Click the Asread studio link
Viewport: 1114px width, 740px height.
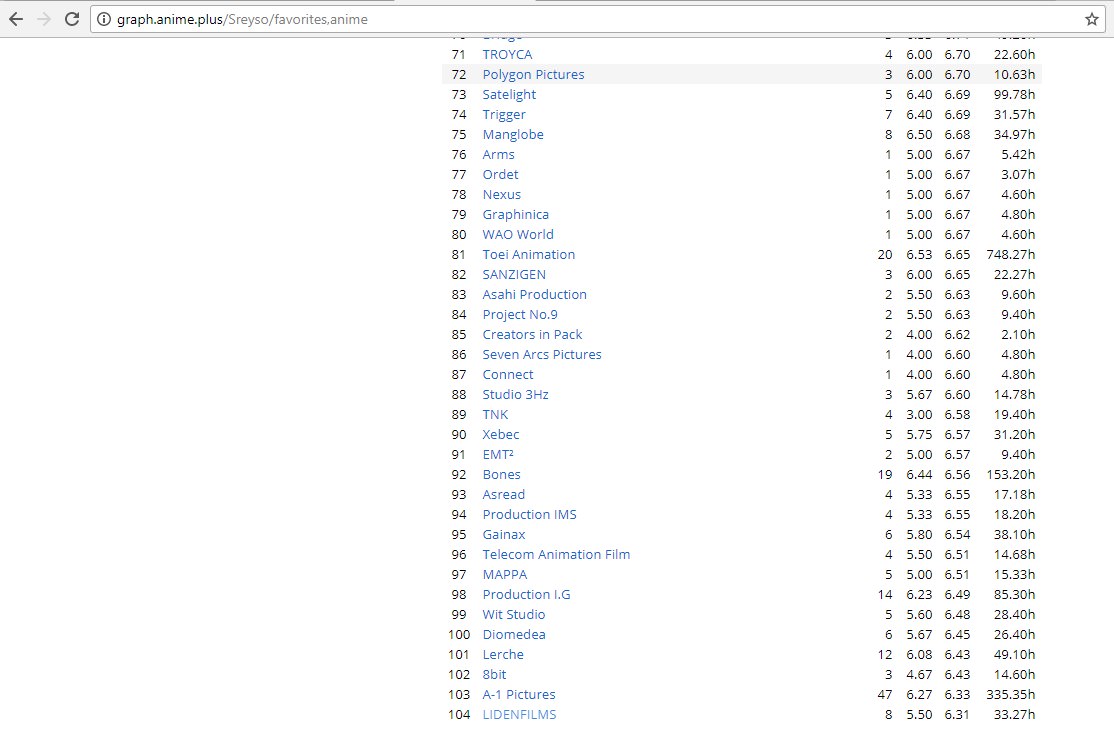pyautogui.click(x=504, y=494)
